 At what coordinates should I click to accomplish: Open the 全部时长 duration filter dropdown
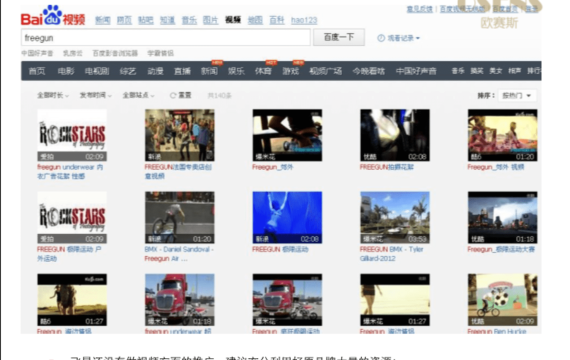click(x=53, y=95)
